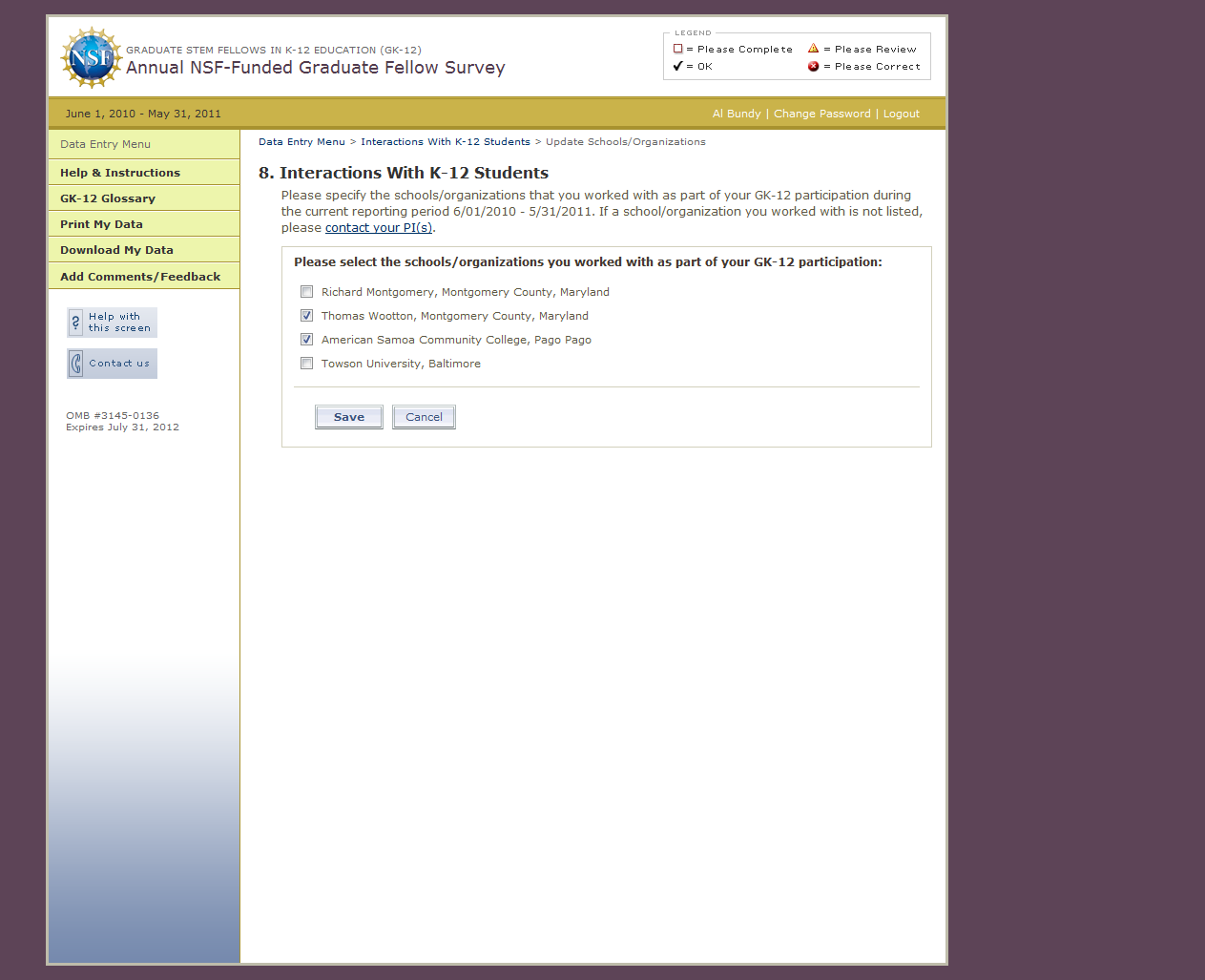1205x980 pixels.
Task: Open the Change Password link
Action: pyautogui.click(x=821, y=114)
